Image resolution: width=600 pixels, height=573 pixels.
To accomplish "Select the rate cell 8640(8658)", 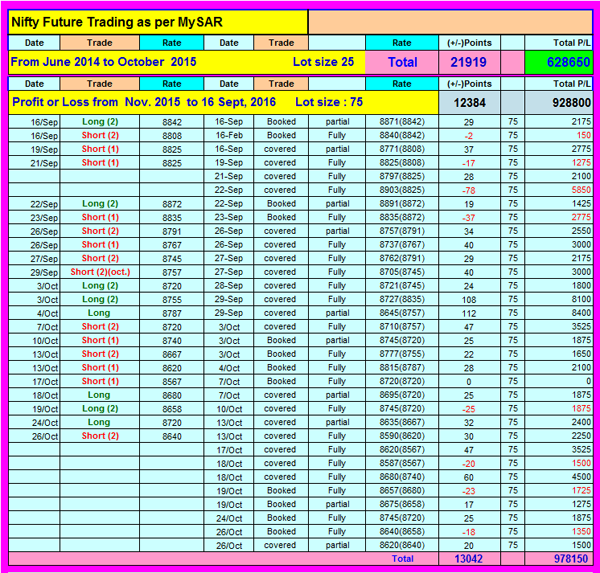I will tap(402, 532).
